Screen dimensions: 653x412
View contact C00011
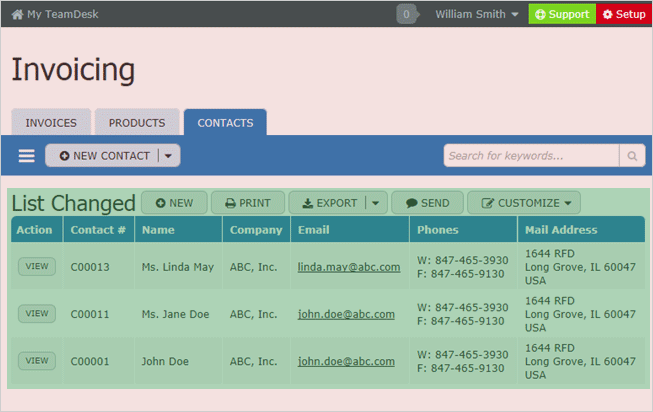pyautogui.click(x=37, y=313)
